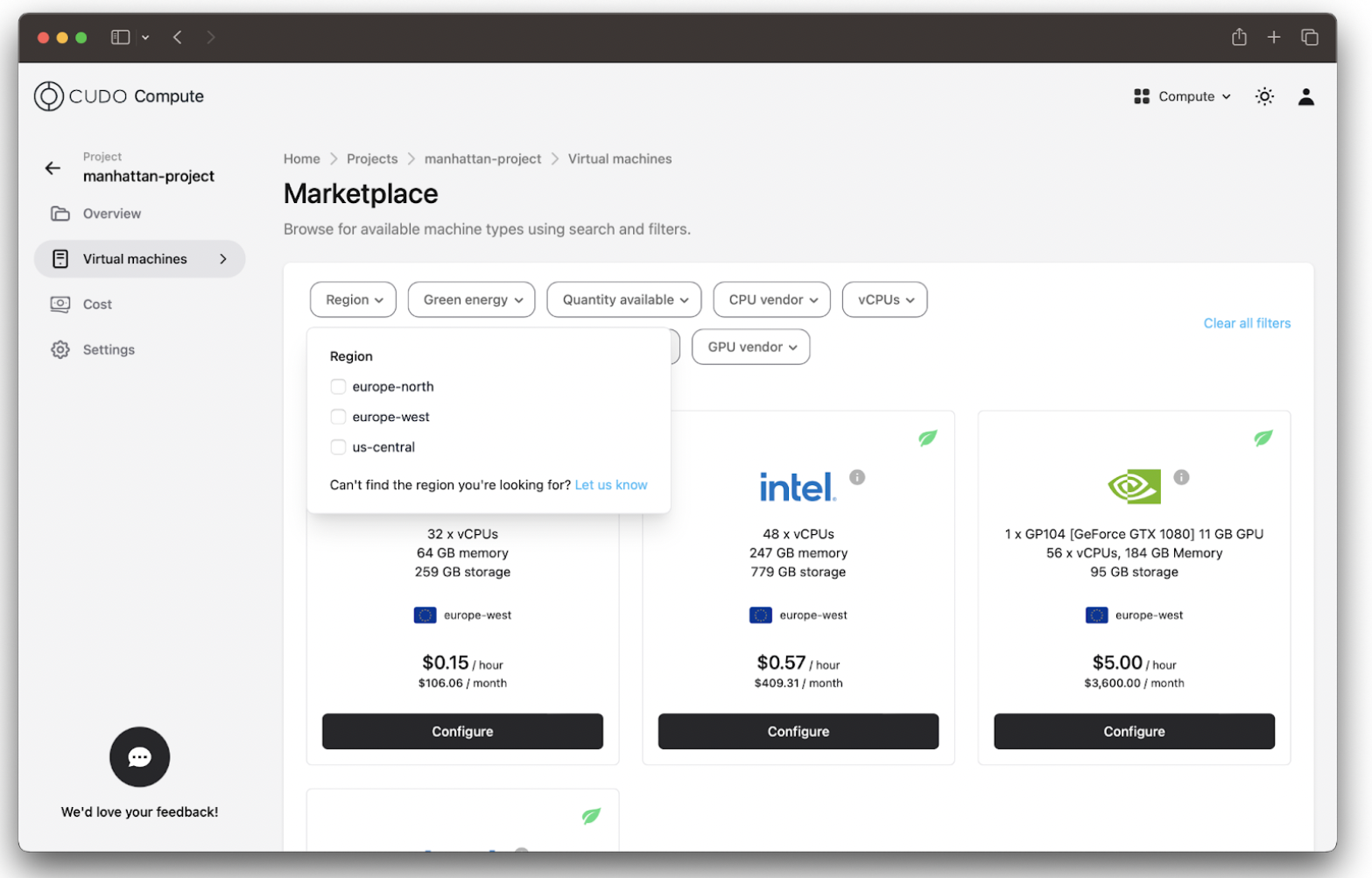Click info icon next to Intel logo
Screen dimensions: 1372x878
(857, 477)
